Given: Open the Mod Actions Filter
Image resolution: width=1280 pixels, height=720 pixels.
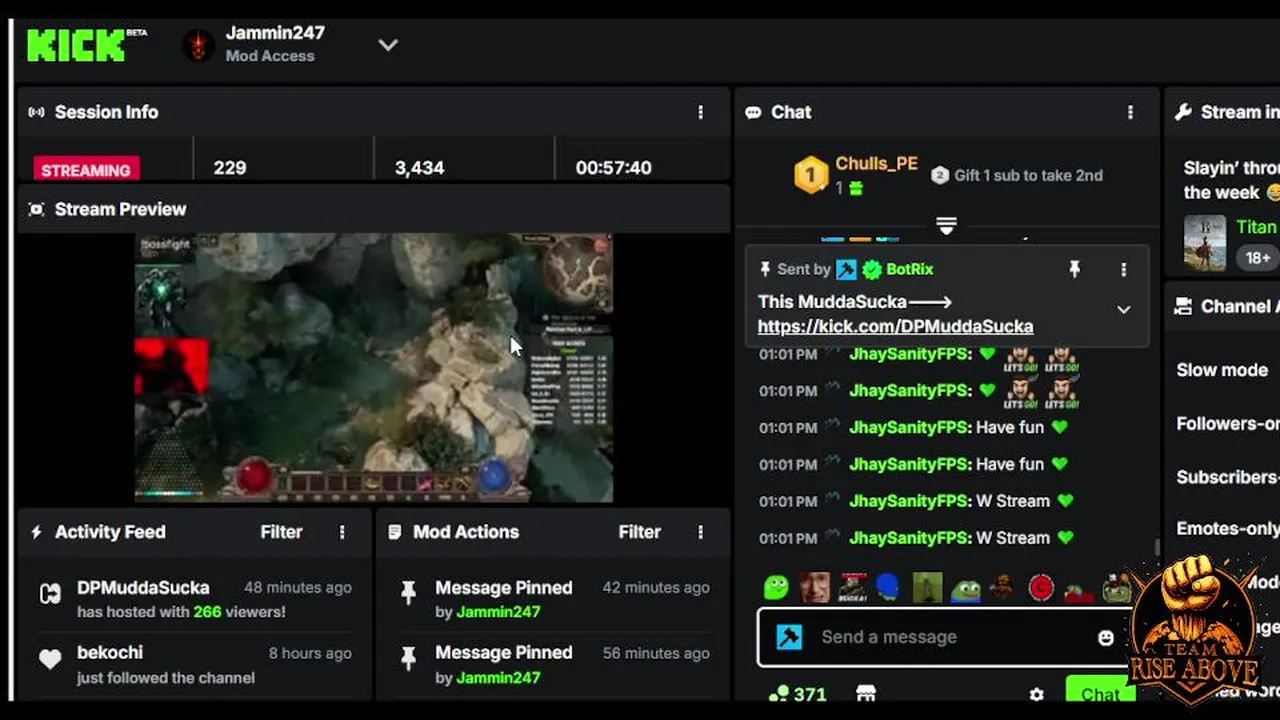Looking at the screenshot, I should click(639, 532).
